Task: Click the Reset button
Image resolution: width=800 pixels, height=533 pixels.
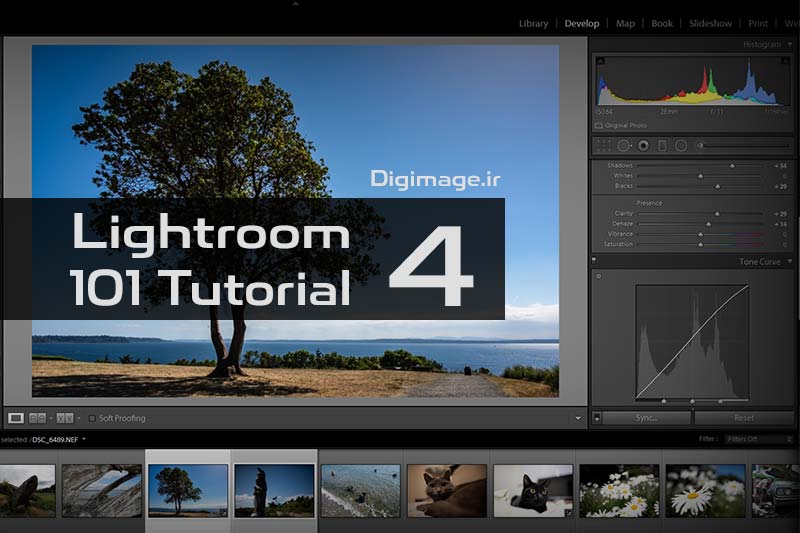Action: tap(744, 418)
